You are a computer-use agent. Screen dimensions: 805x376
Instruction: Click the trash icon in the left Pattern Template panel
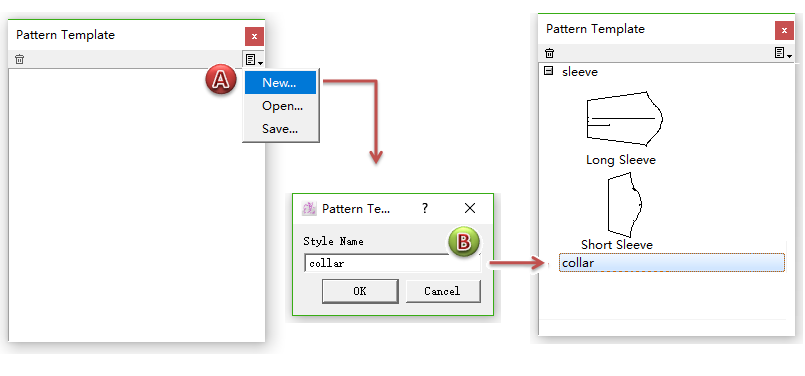[x=20, y=59]
